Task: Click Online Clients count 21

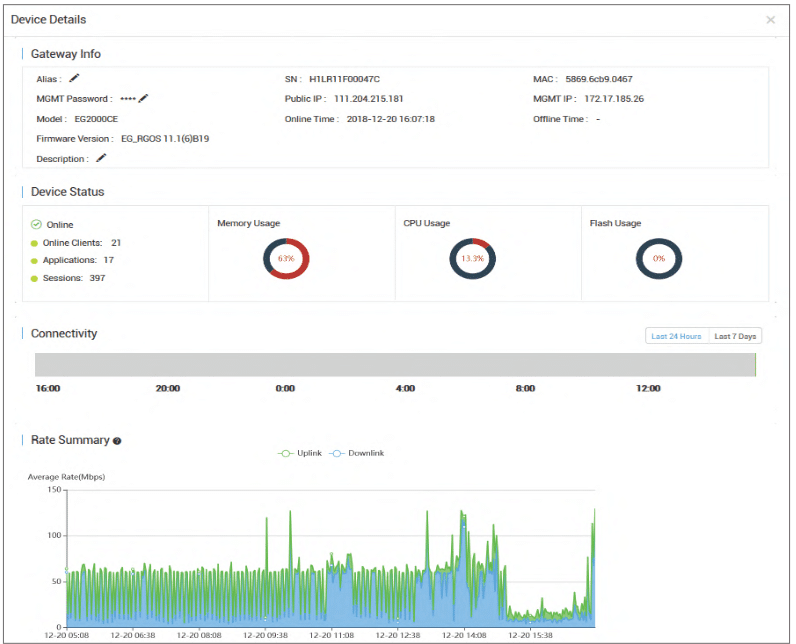Action: (x=116, y=243)
